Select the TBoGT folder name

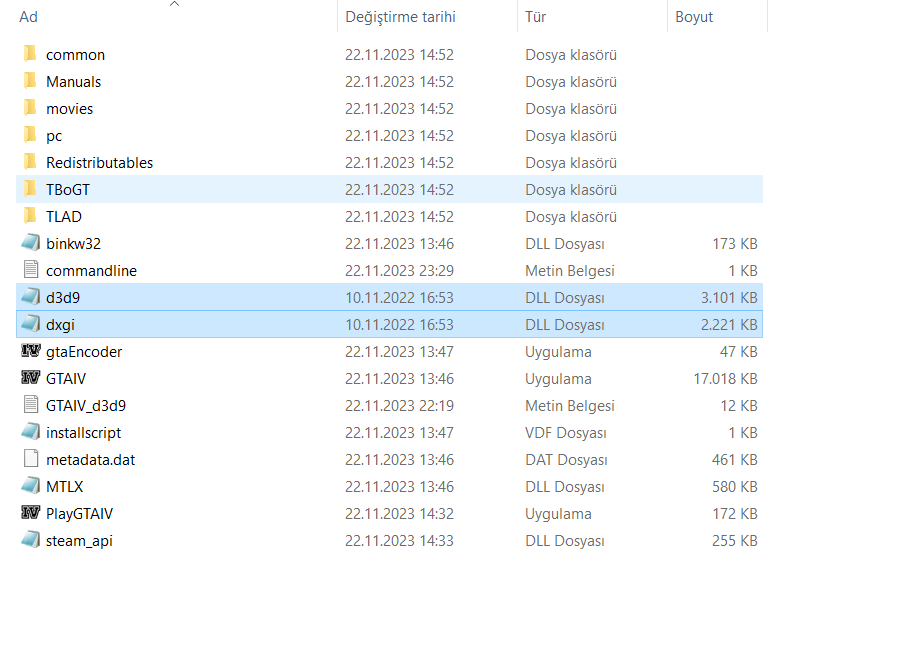point(68,190)
